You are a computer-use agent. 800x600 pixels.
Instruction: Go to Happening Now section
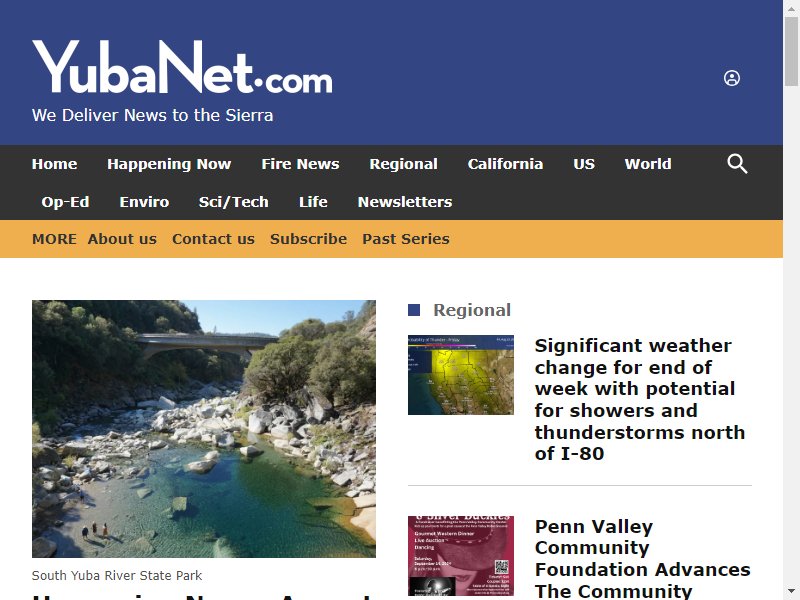(169, 164)
